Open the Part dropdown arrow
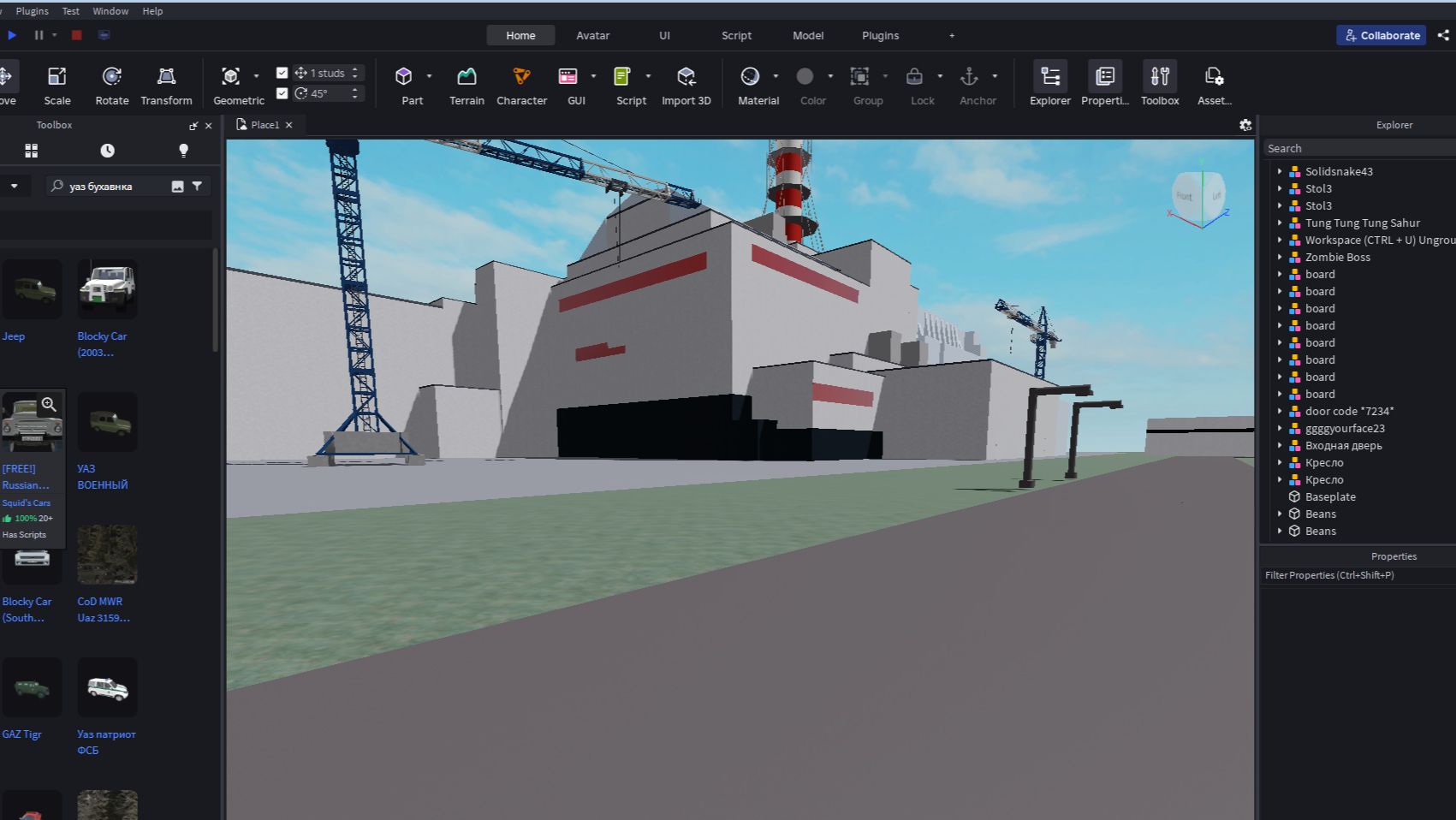The image size is (1456, 820). (x=429, y=76)
